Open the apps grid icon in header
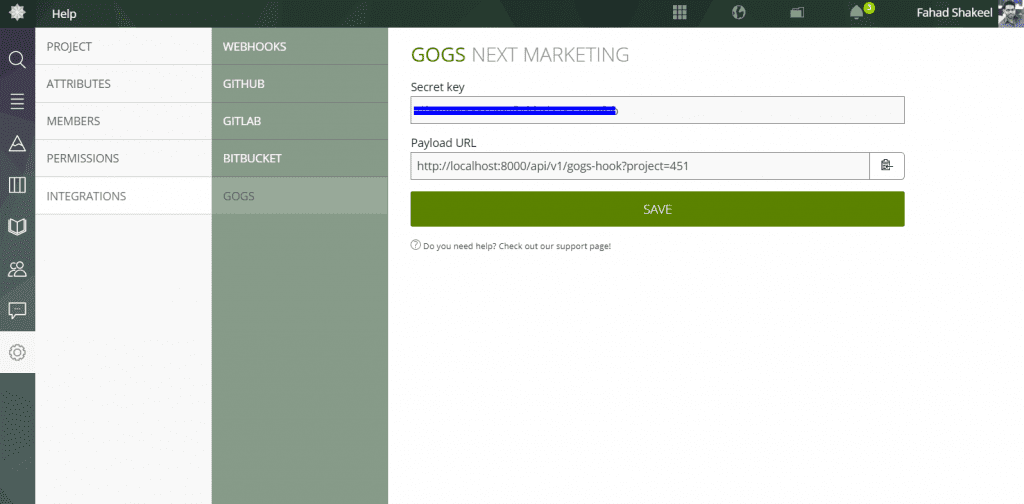1024x504 pixels. tap(680, 12)
